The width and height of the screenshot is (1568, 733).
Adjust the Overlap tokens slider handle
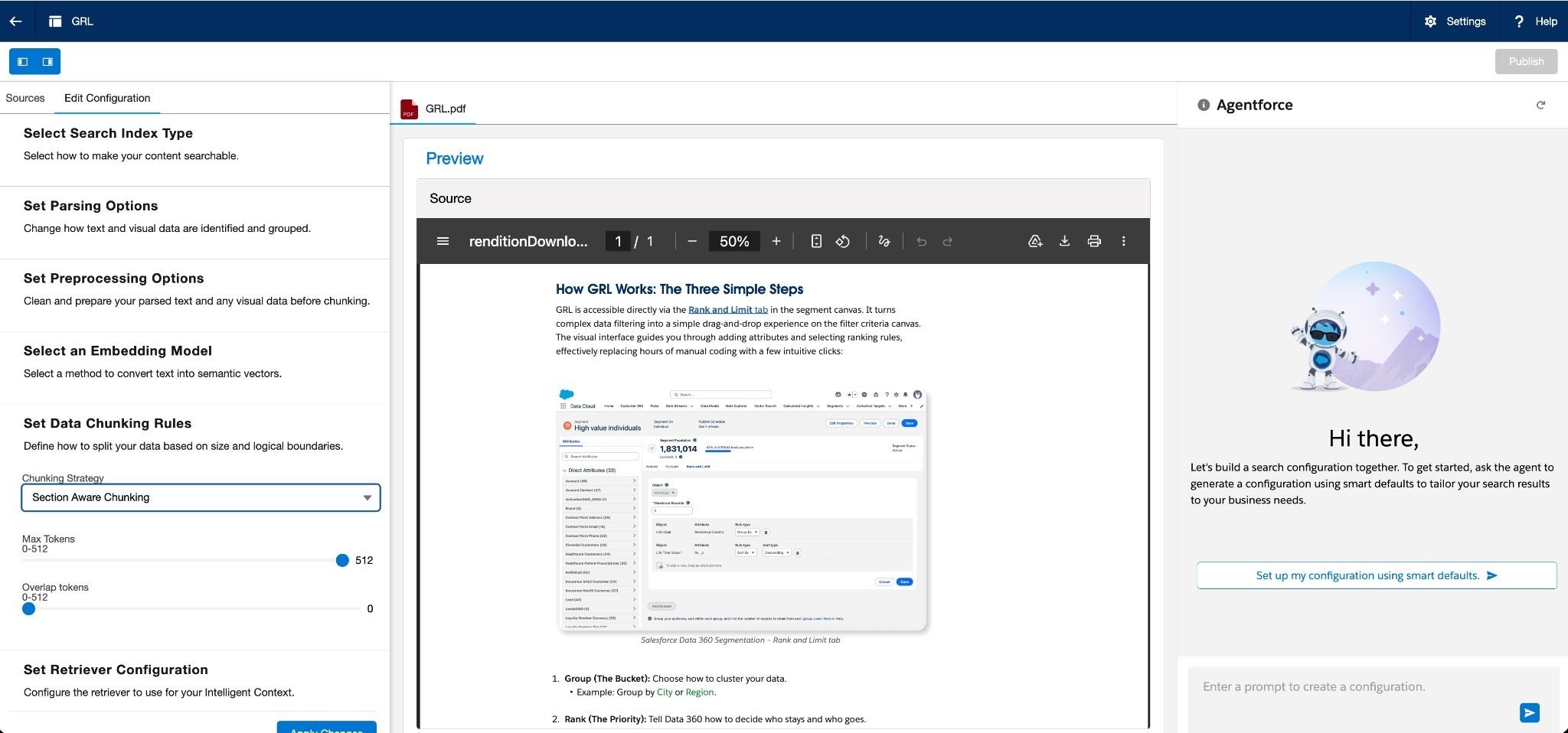(x=28, y=609)
